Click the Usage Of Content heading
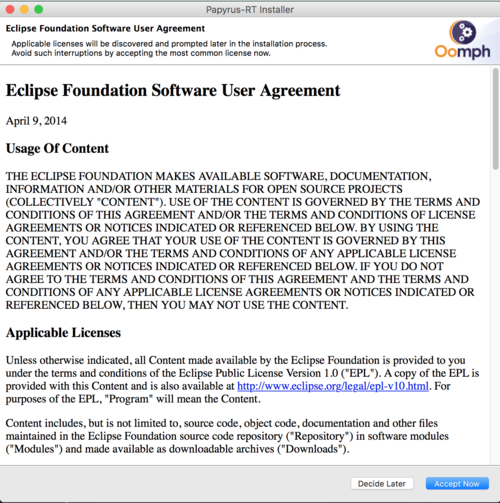Image resolution: width=500 pixels, height=503 pixels. 57,148
